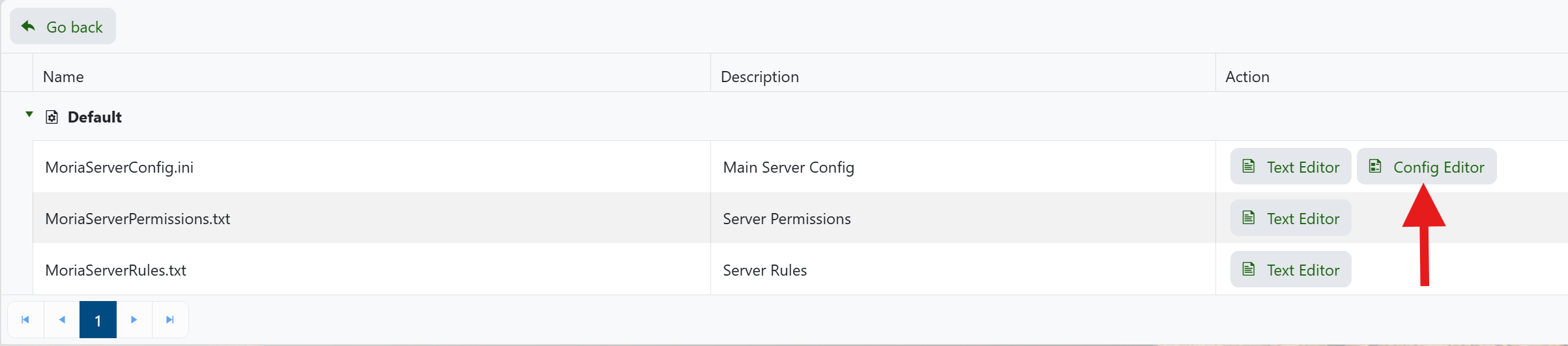This screenshot has height=346, width=1568.
Task: Click the Name column header
Action: click(63, 77)
